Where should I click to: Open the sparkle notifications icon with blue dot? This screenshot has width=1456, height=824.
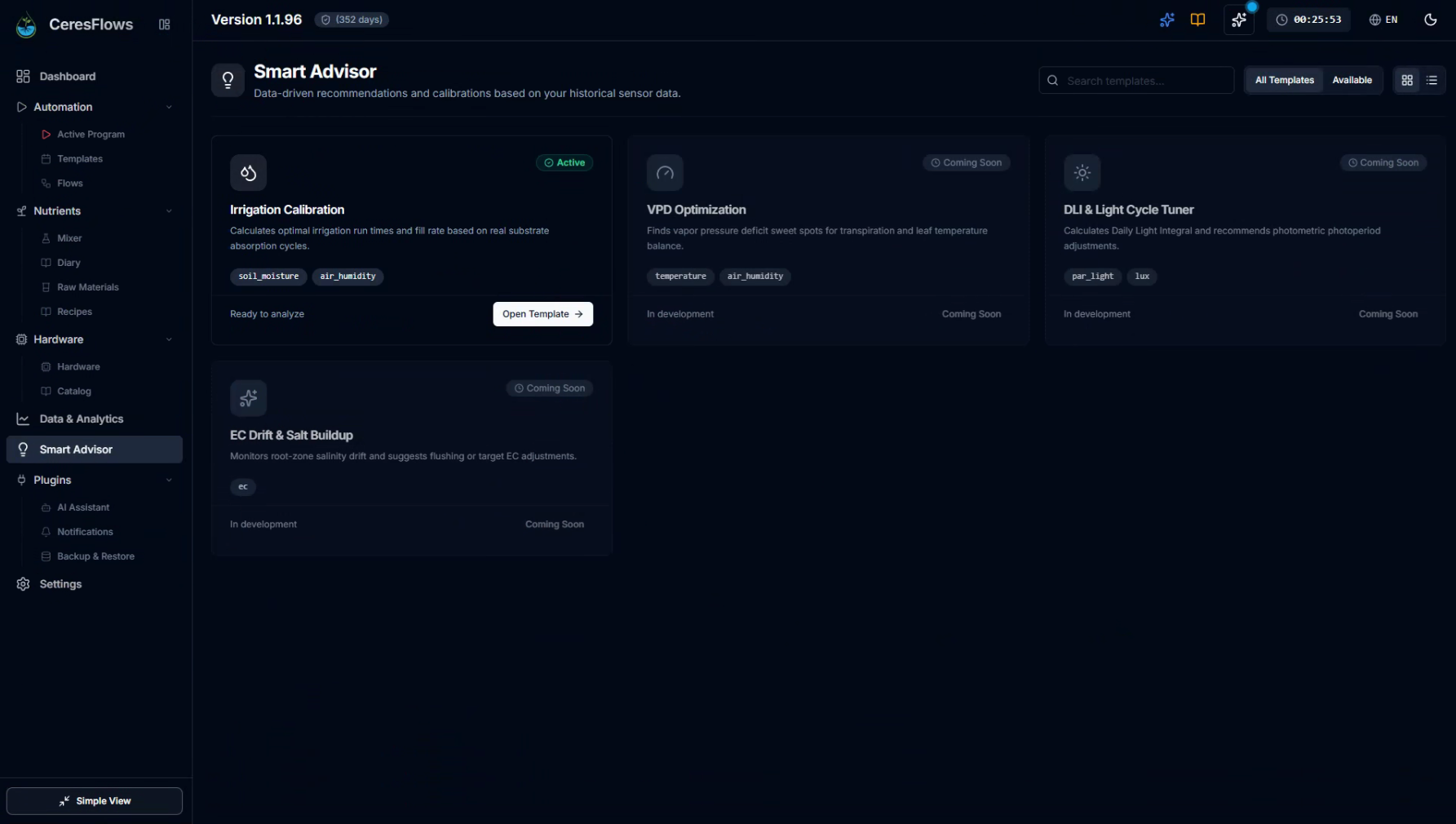click(x=1238, y=20)
